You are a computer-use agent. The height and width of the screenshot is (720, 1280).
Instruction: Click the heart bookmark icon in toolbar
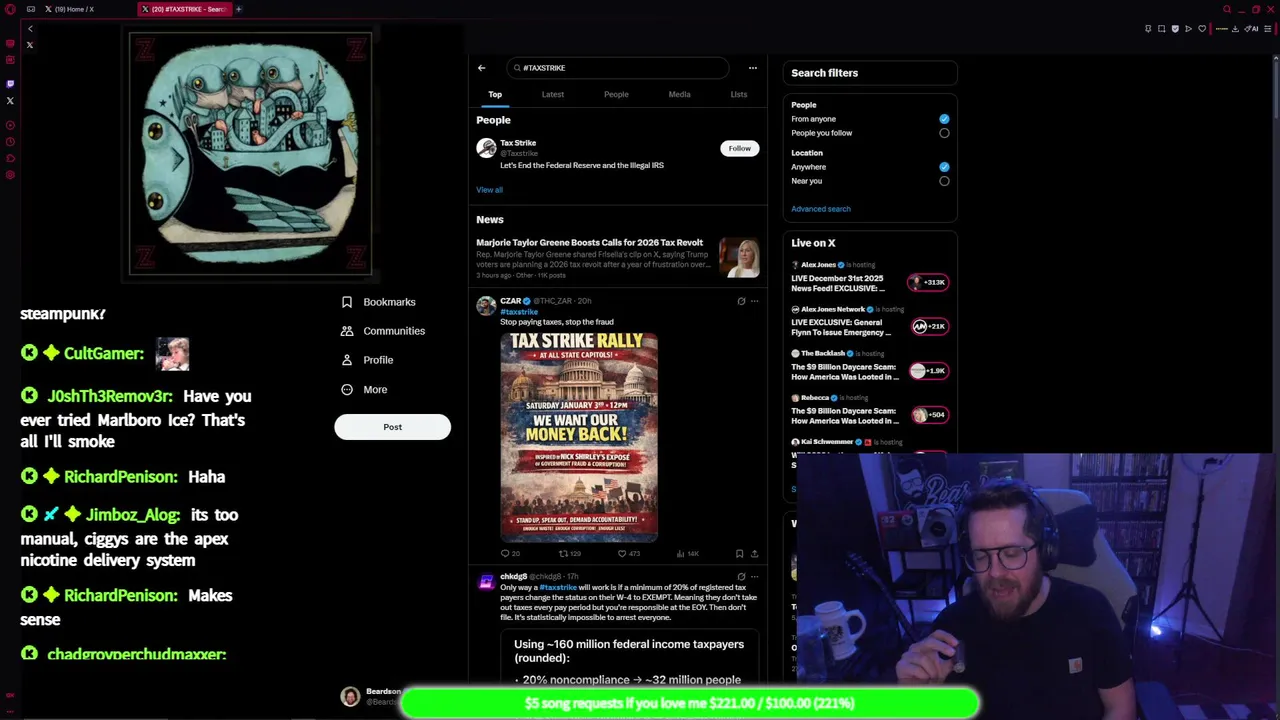[1202, 29]
